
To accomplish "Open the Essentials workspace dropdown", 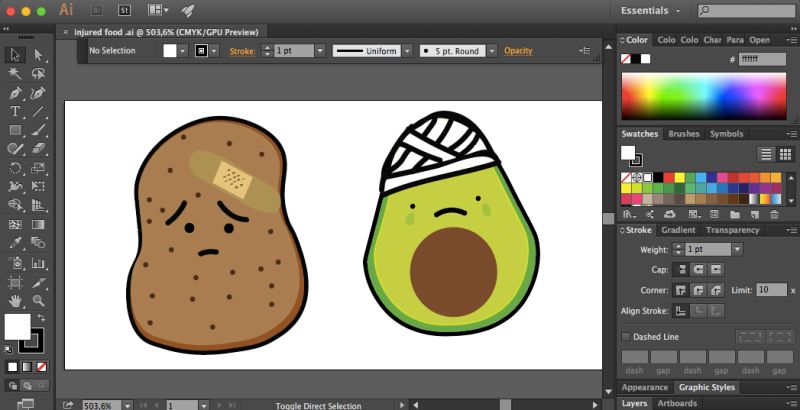I will 650,10.
